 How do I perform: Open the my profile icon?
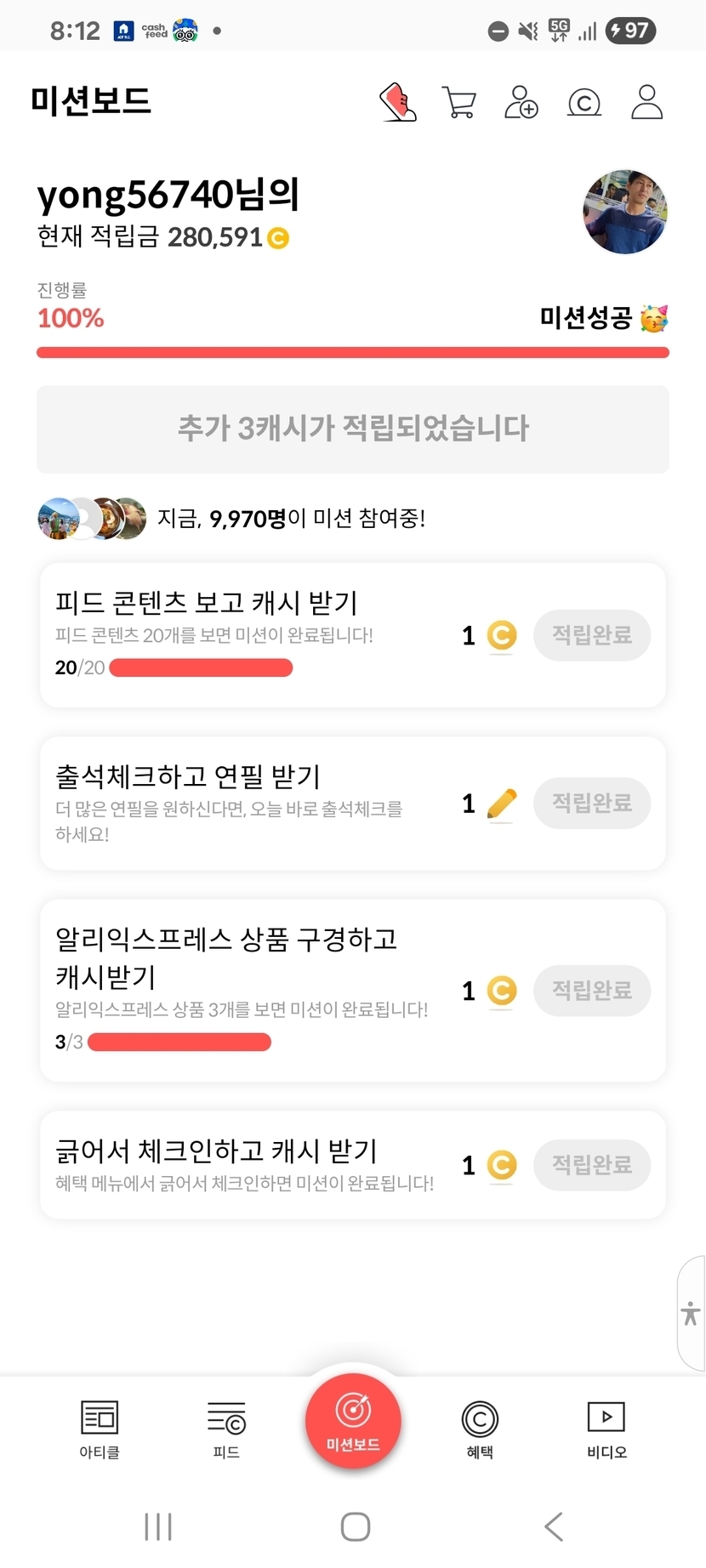pos(646,102)
